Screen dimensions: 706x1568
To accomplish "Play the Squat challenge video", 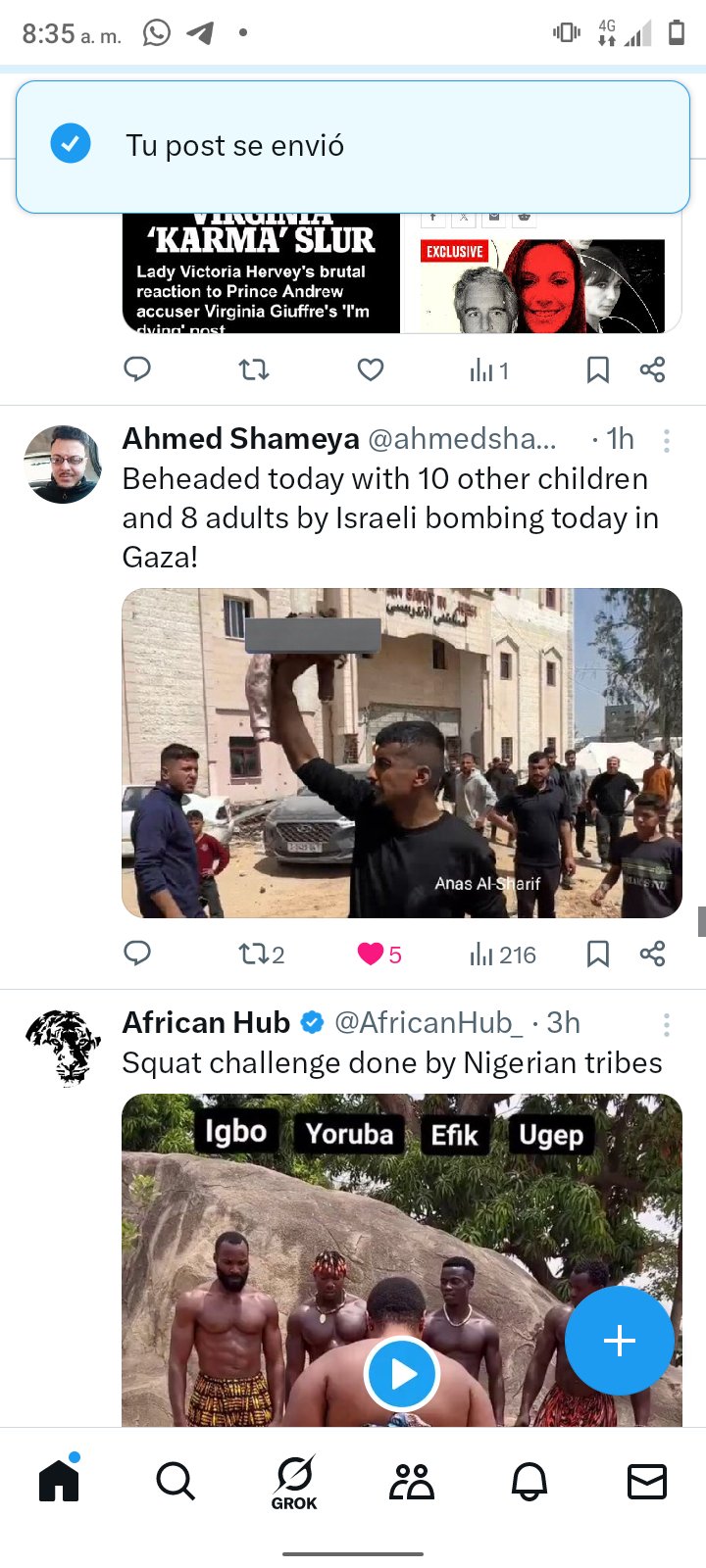I will [x=401, y=1374].
